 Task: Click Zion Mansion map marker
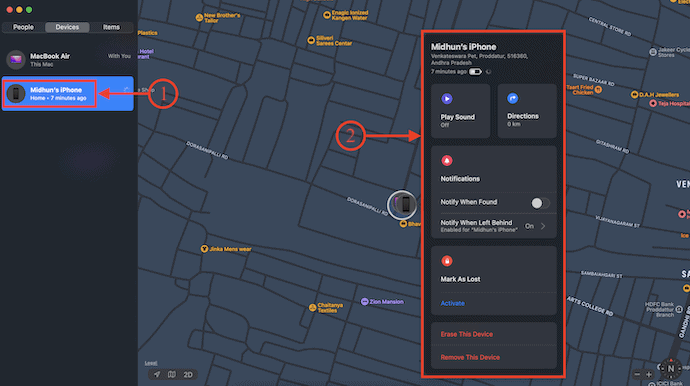click(364, 301)
